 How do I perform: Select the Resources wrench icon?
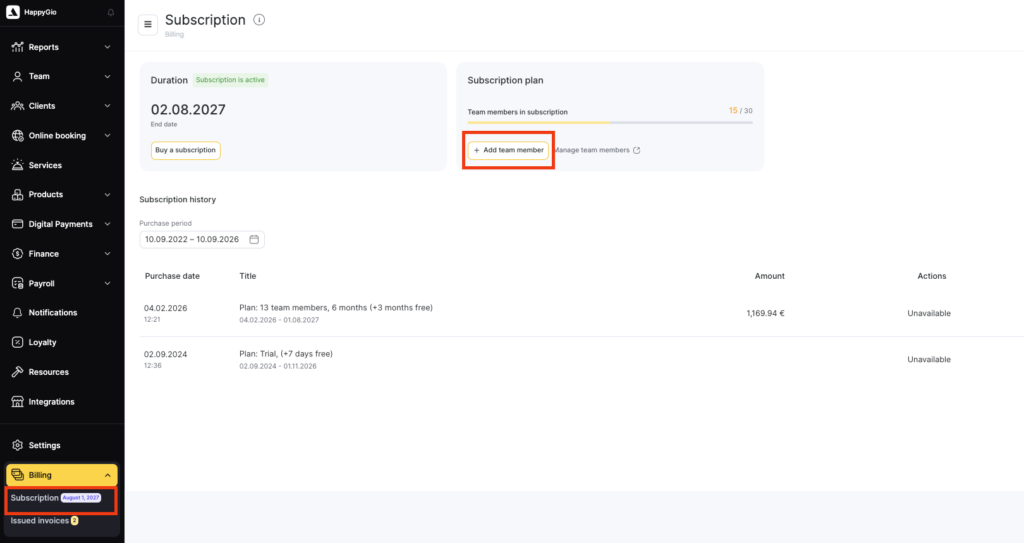[x=18, y=372]
